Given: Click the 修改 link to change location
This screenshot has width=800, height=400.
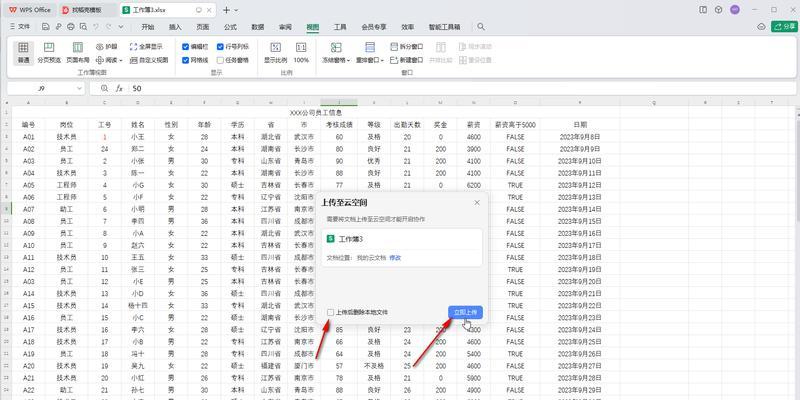Looking at the screenshot, I should 395,258.
